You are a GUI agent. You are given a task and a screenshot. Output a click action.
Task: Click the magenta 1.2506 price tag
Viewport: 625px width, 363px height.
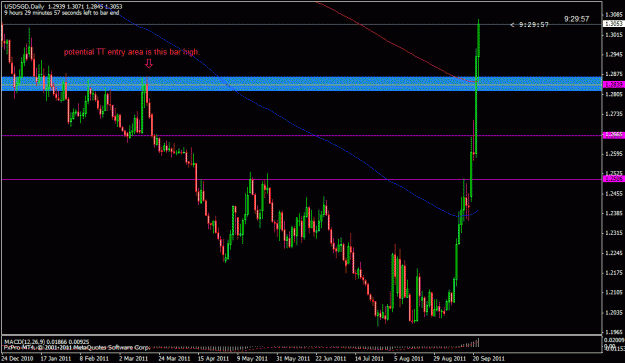(x=613, y=179)
